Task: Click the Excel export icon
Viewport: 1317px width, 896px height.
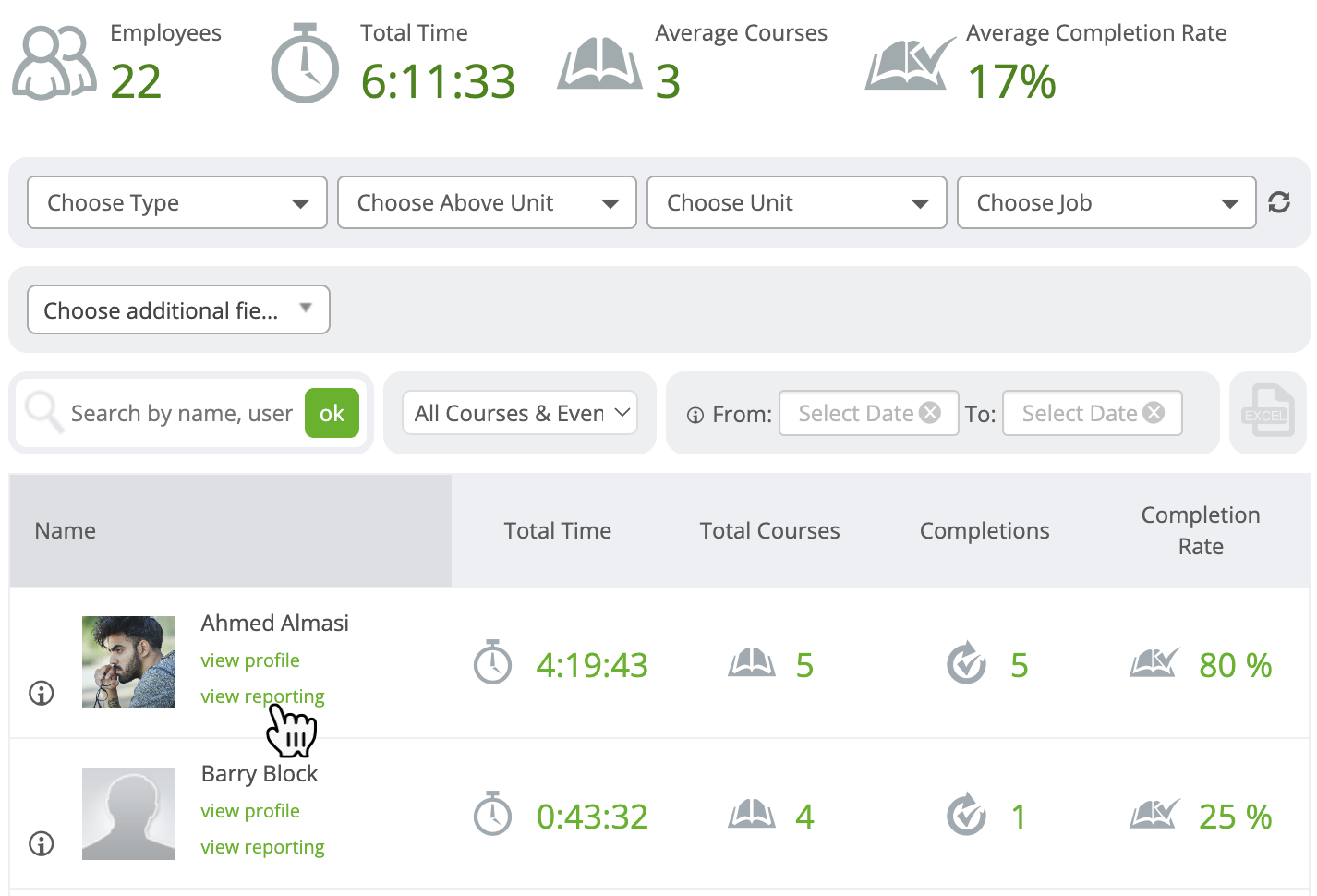Action: coord(1268,413)
